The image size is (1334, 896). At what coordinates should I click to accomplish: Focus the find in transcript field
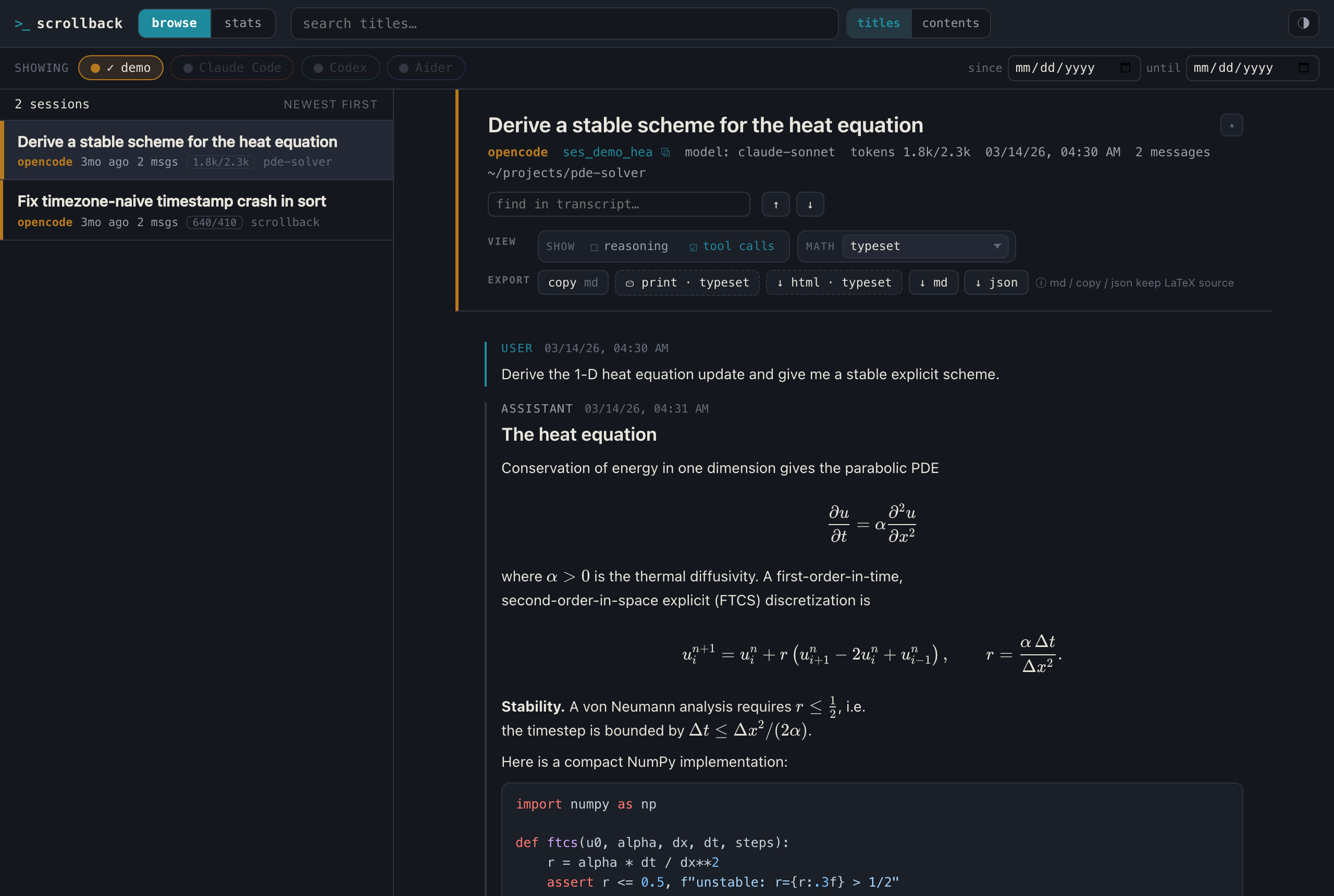[x=619, y=205]
